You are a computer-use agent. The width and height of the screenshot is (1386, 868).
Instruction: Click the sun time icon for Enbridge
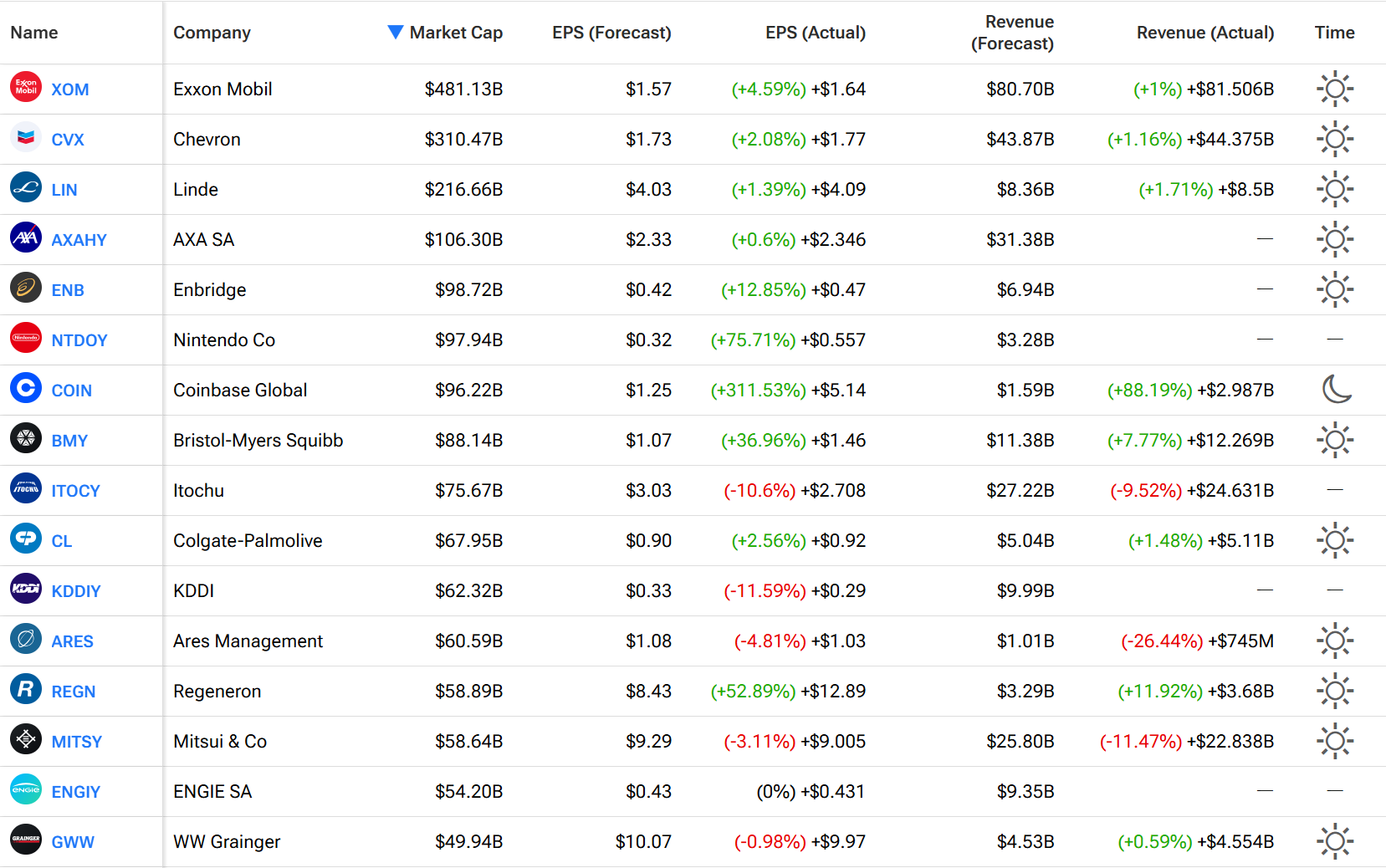1335,289
